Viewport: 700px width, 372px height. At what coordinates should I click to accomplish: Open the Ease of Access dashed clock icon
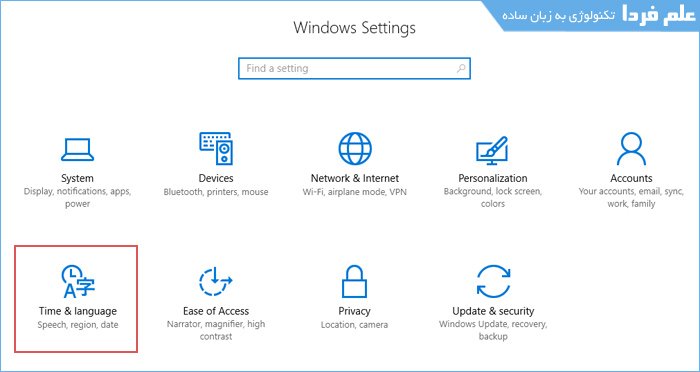pyautogui.click(x=216, y=281)
